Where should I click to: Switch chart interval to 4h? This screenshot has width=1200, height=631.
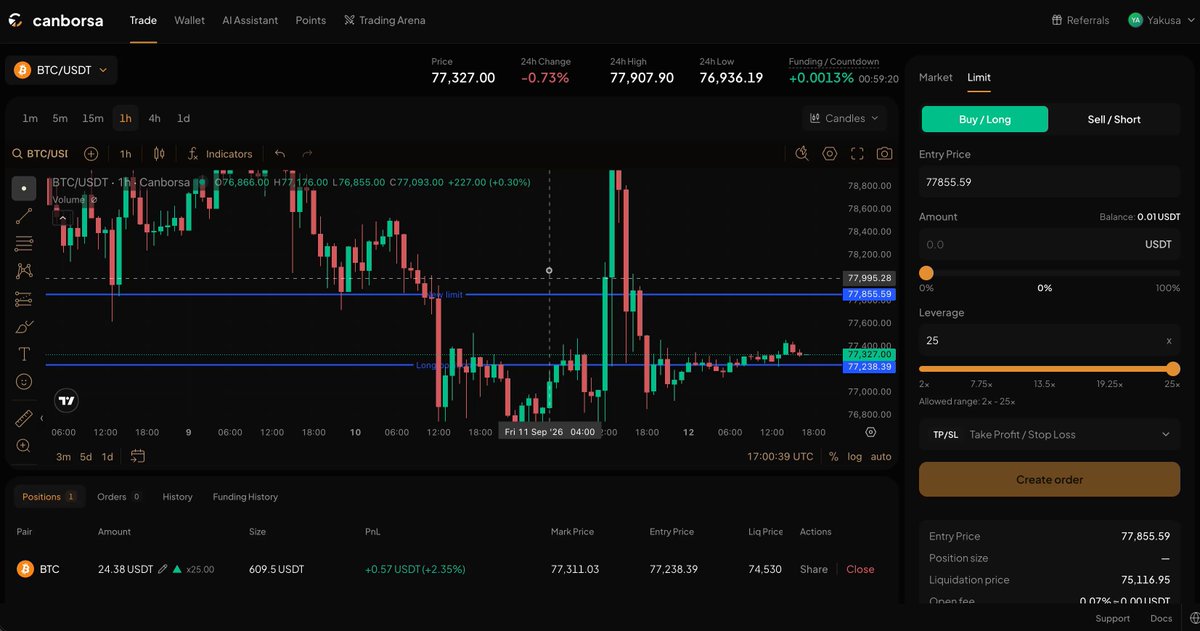click(155, 118)
